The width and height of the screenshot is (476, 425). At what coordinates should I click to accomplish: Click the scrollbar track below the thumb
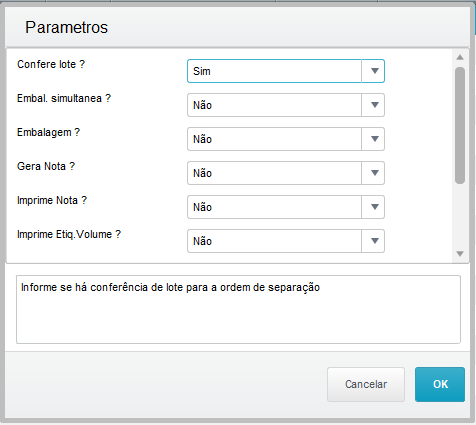coord(460,217)
